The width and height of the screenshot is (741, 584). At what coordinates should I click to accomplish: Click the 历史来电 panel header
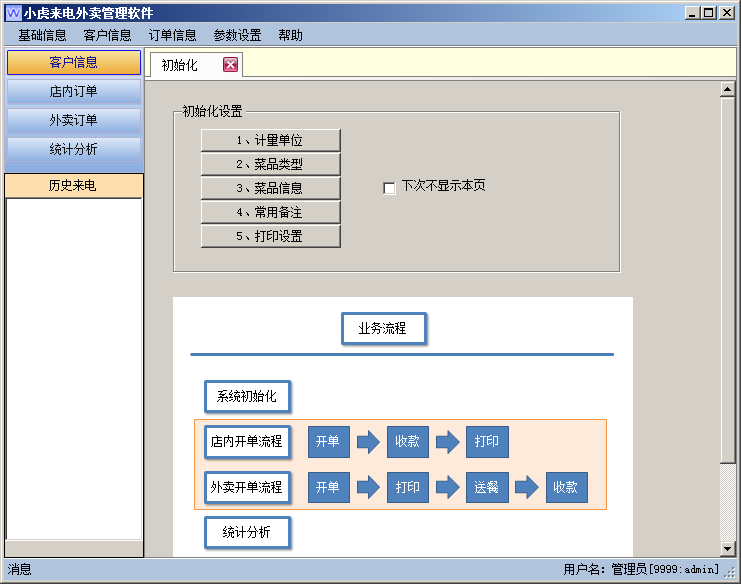[73, 185]
